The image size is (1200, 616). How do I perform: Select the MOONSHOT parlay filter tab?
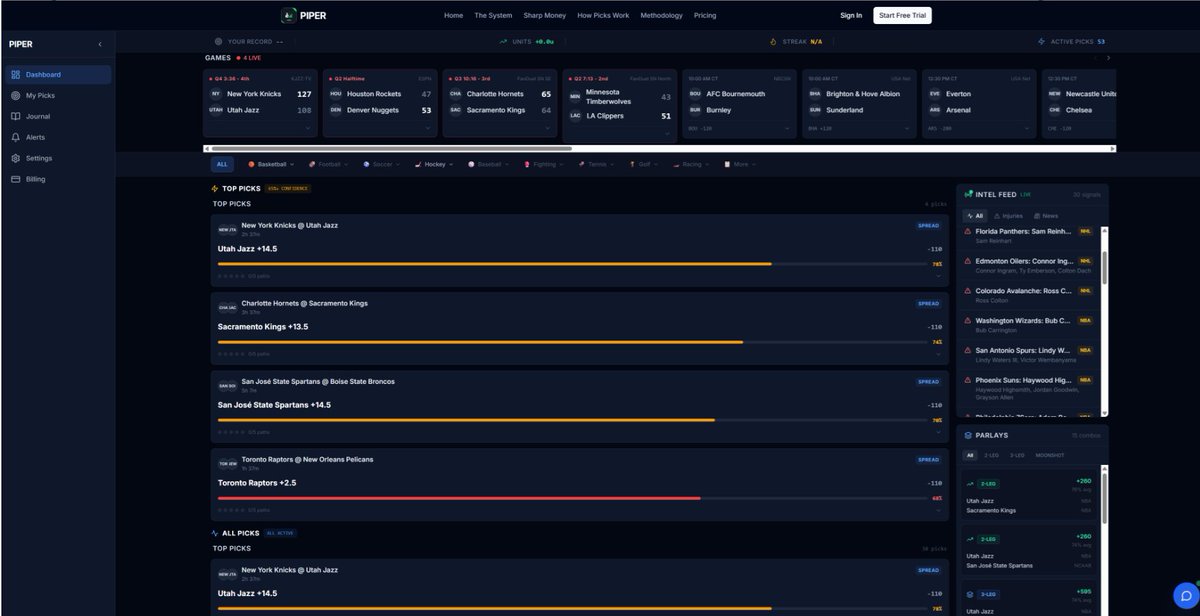point(1050,455)
